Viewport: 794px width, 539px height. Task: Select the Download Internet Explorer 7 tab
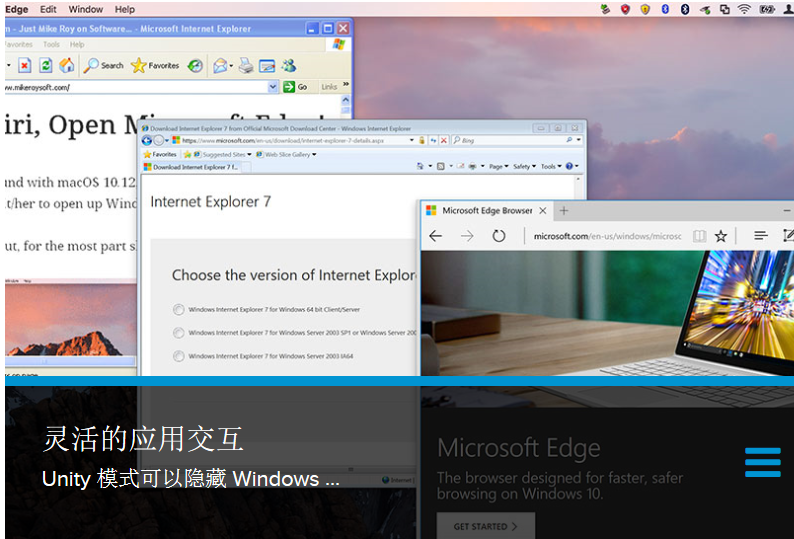(192, 167)
